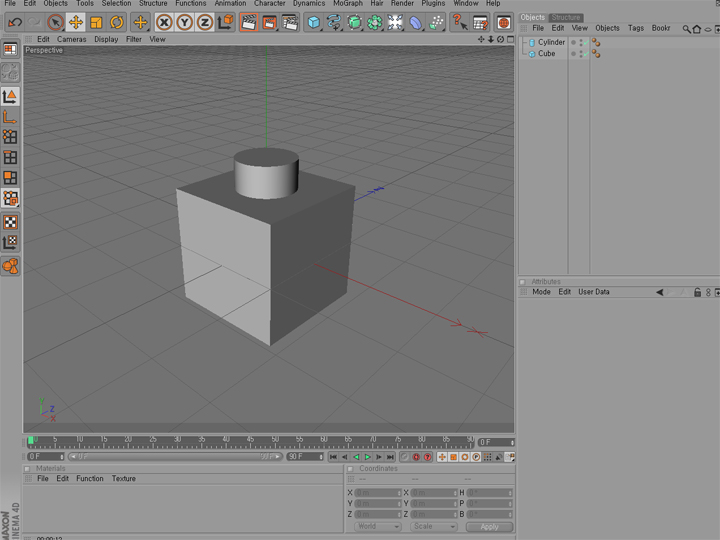Open the viewport Display menu

[x=106, y=39]
